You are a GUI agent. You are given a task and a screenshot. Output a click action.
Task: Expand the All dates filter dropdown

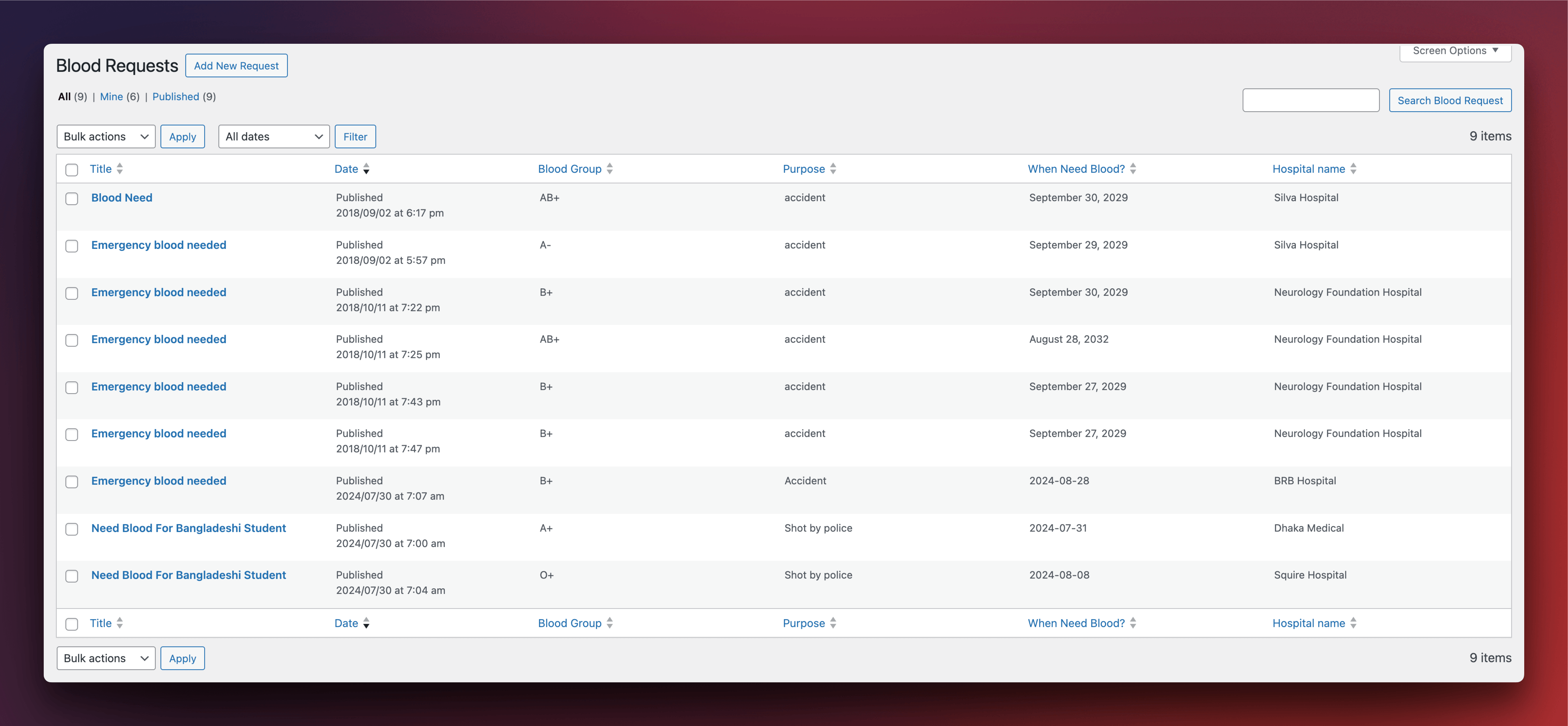(x=274, y=136)
